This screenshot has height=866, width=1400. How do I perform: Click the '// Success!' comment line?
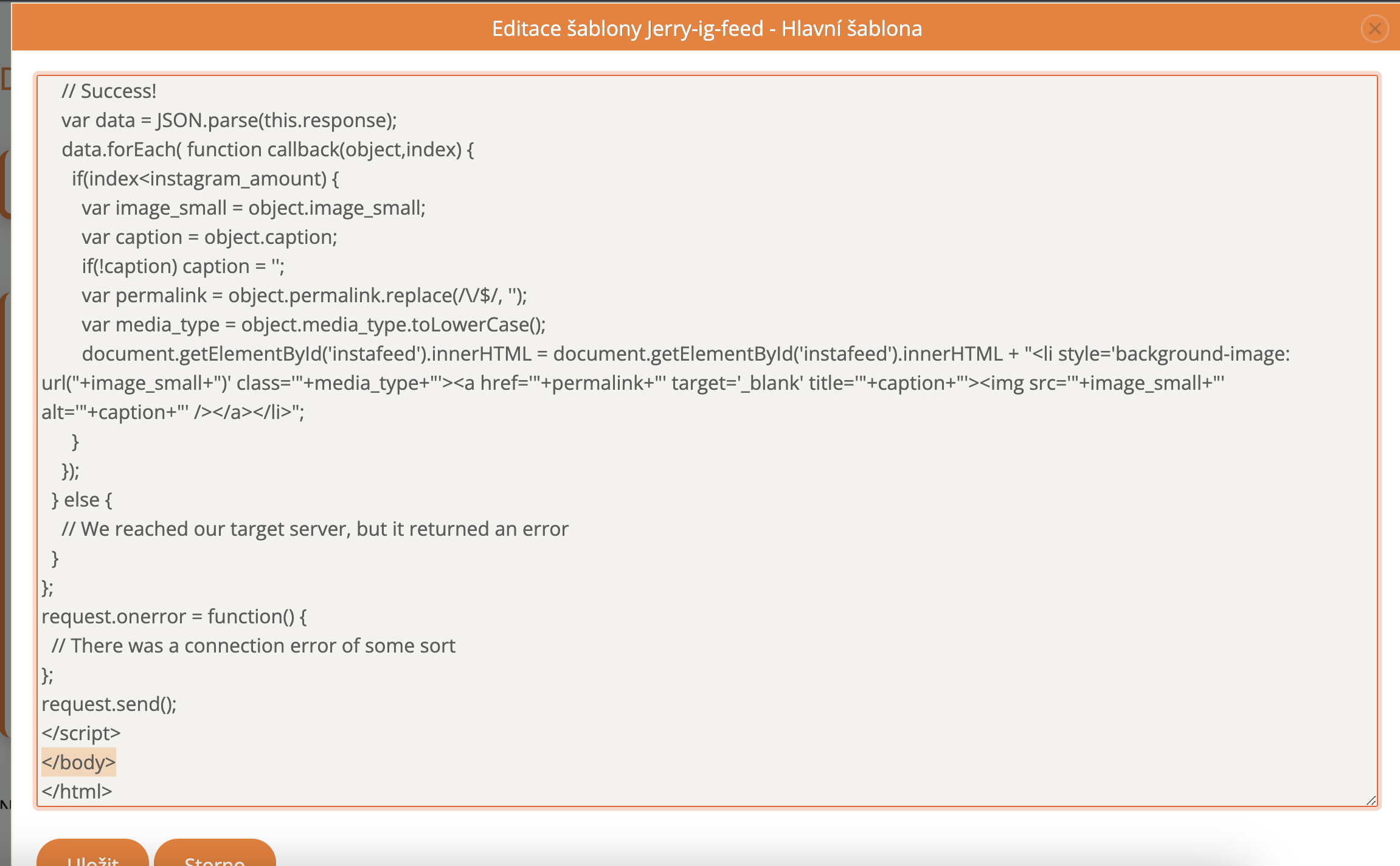109,91
